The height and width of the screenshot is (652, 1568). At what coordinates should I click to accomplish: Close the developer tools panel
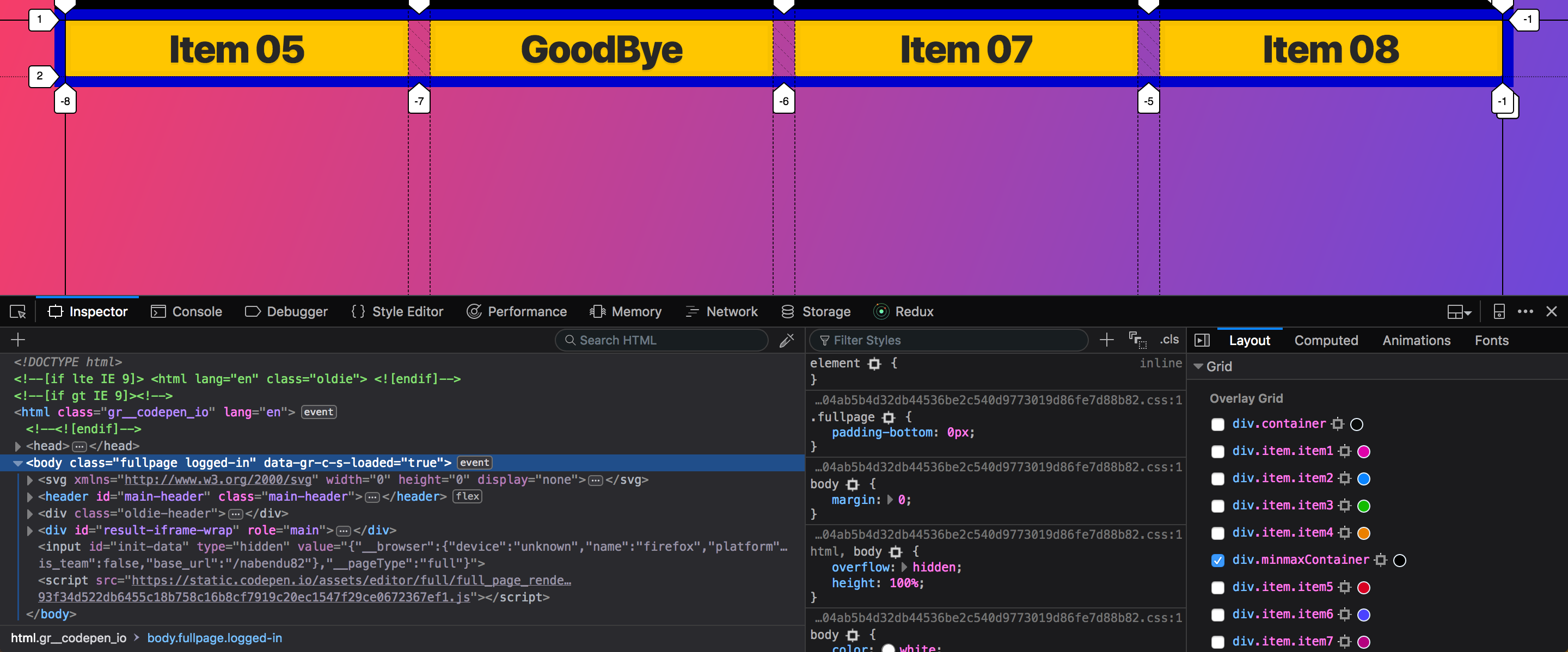coord(1552,311)
